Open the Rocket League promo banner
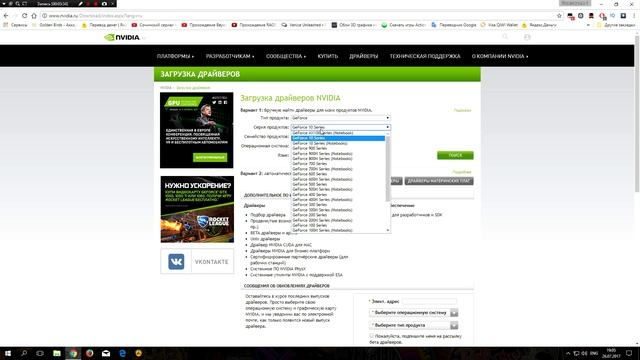640x360 pixels. tap(197, 209)
